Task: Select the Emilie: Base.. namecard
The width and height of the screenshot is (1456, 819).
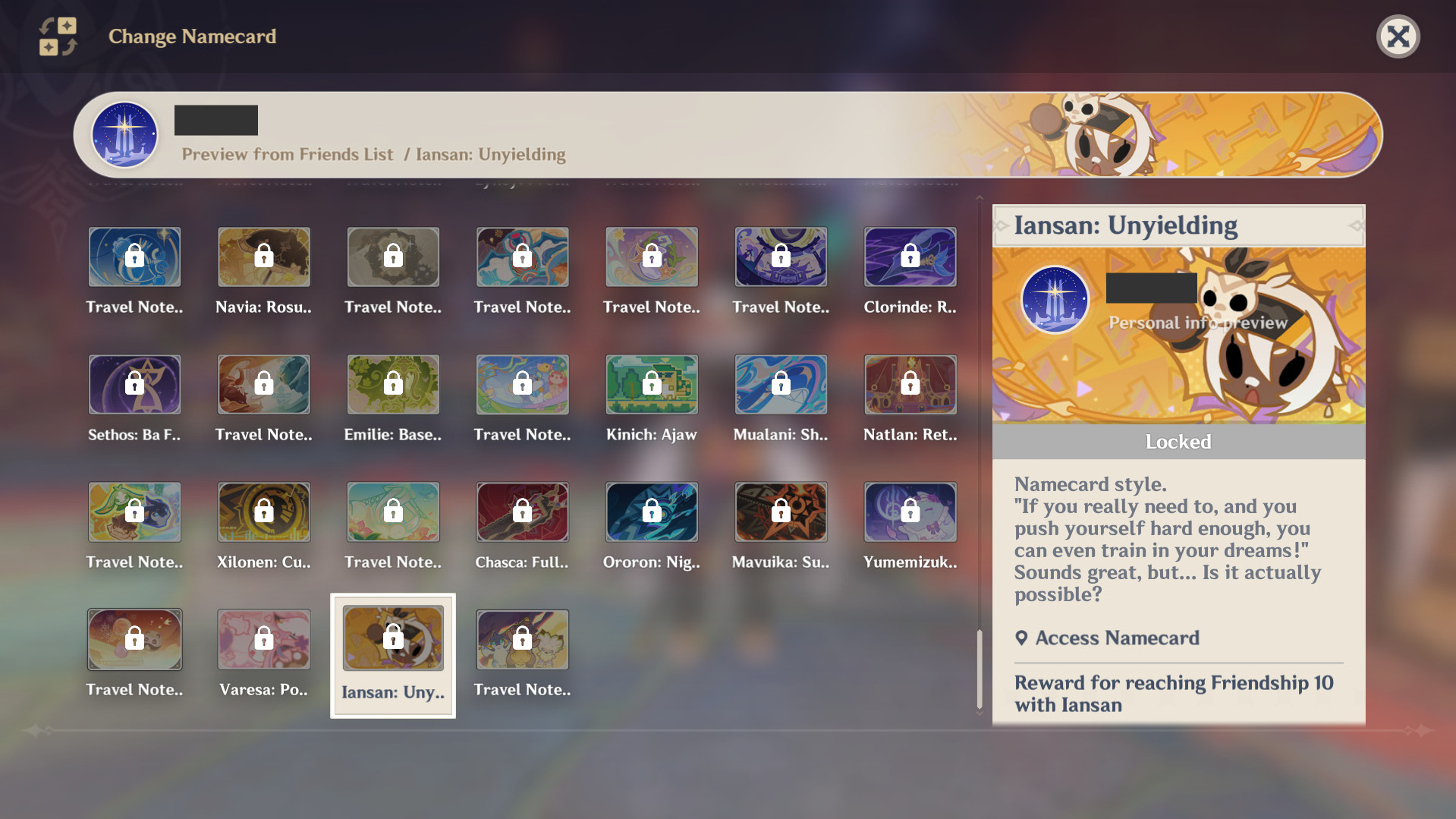Action: click(392, 385)
